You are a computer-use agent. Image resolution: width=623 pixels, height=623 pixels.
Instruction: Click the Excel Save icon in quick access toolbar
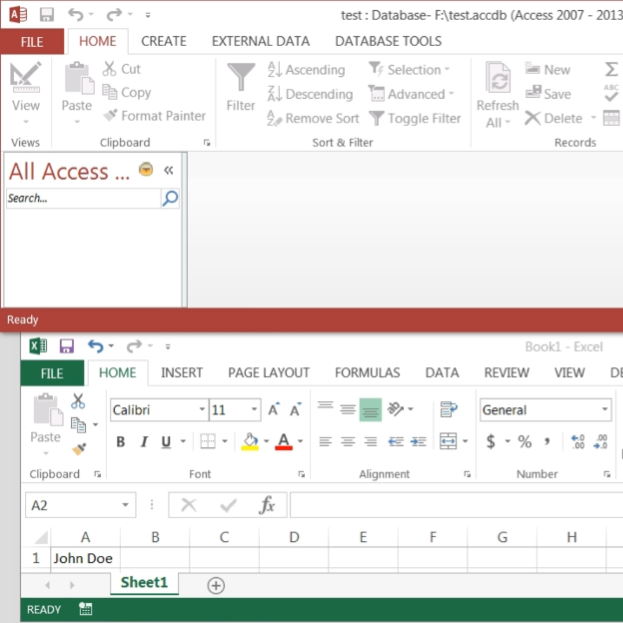tap(66, 346)
